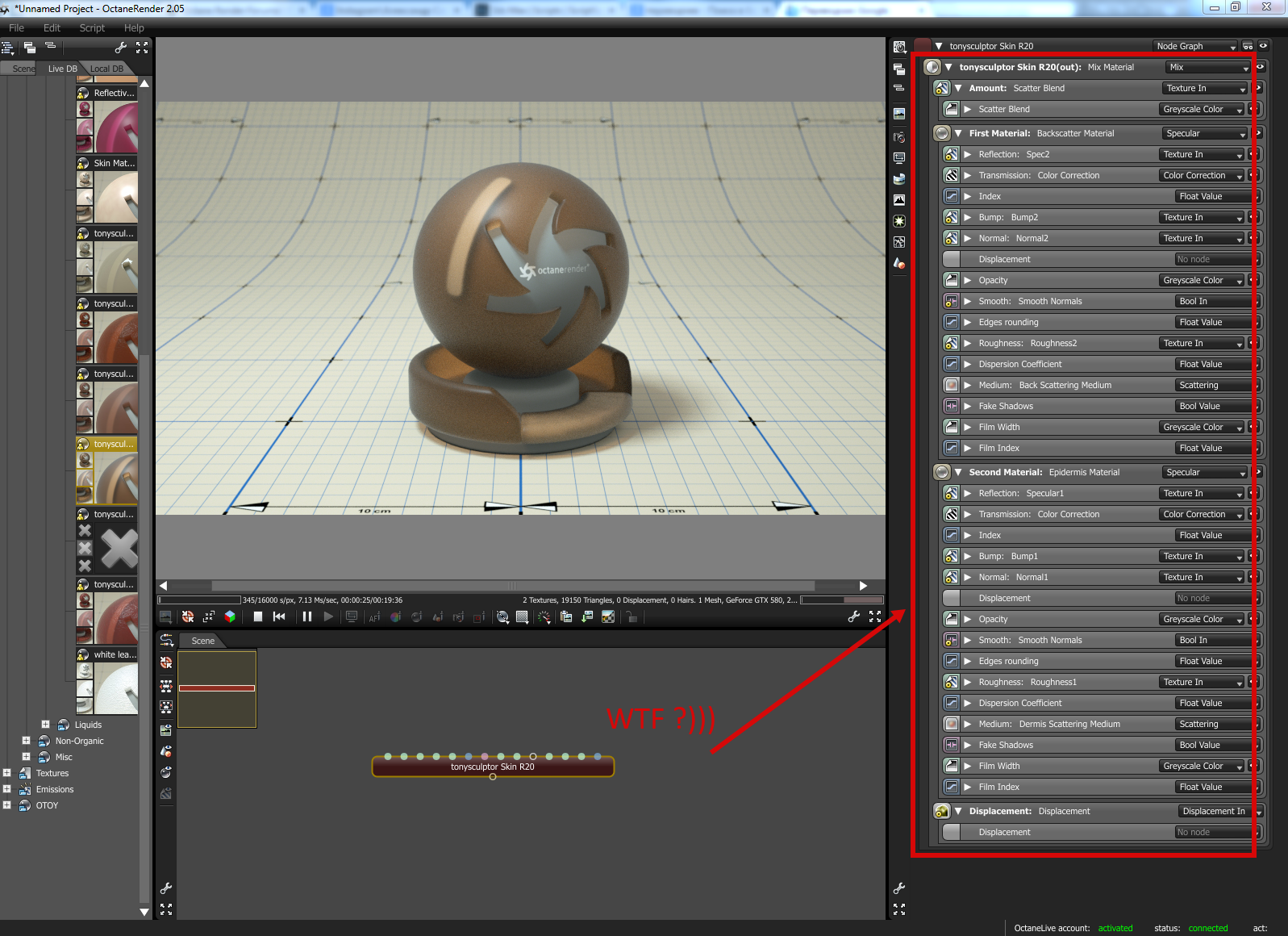Click the checkerboard alpha background icon
The image size is (1288, 936).
tap(608, 617)
